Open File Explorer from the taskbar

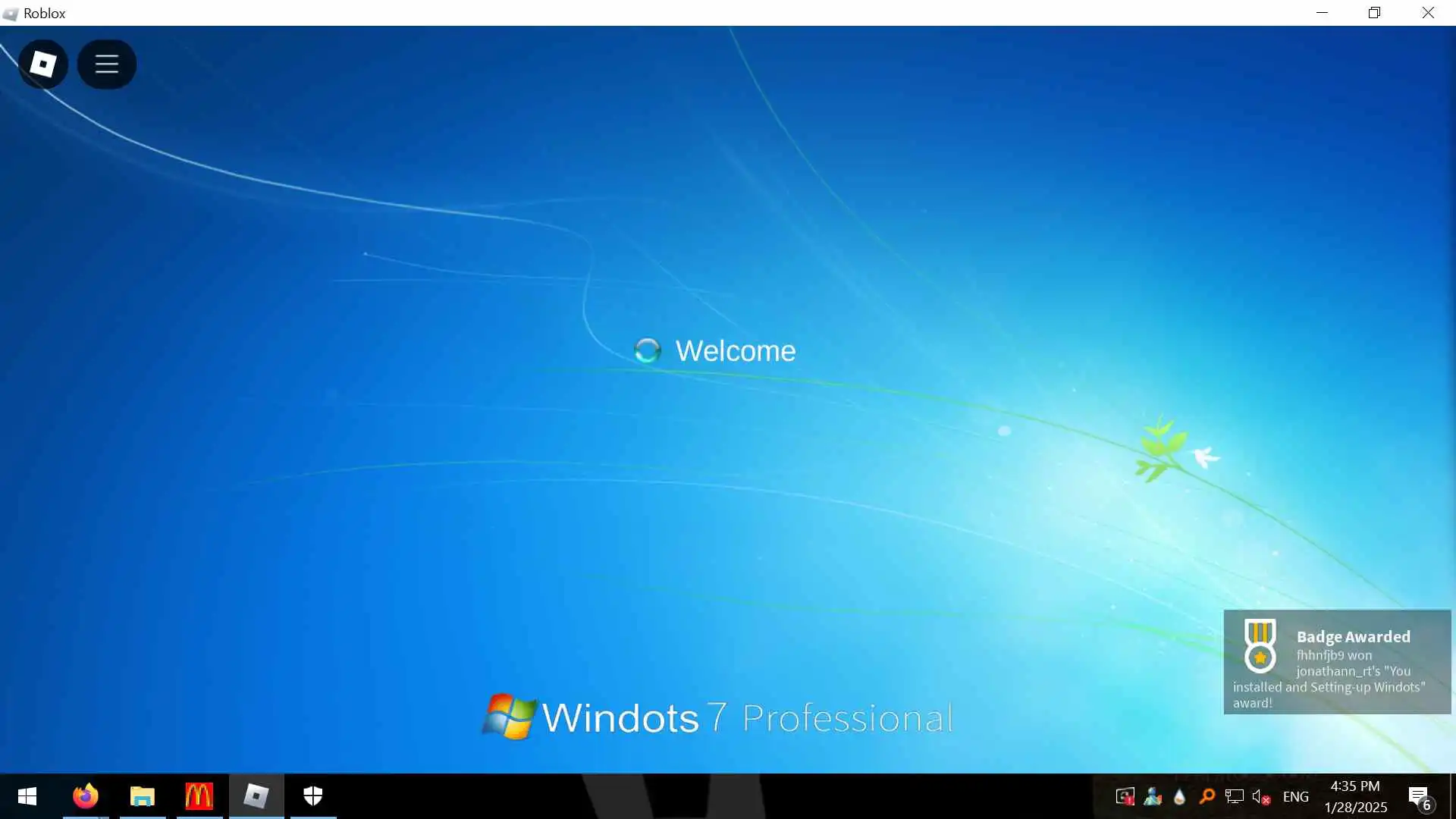tap(143, 796)
